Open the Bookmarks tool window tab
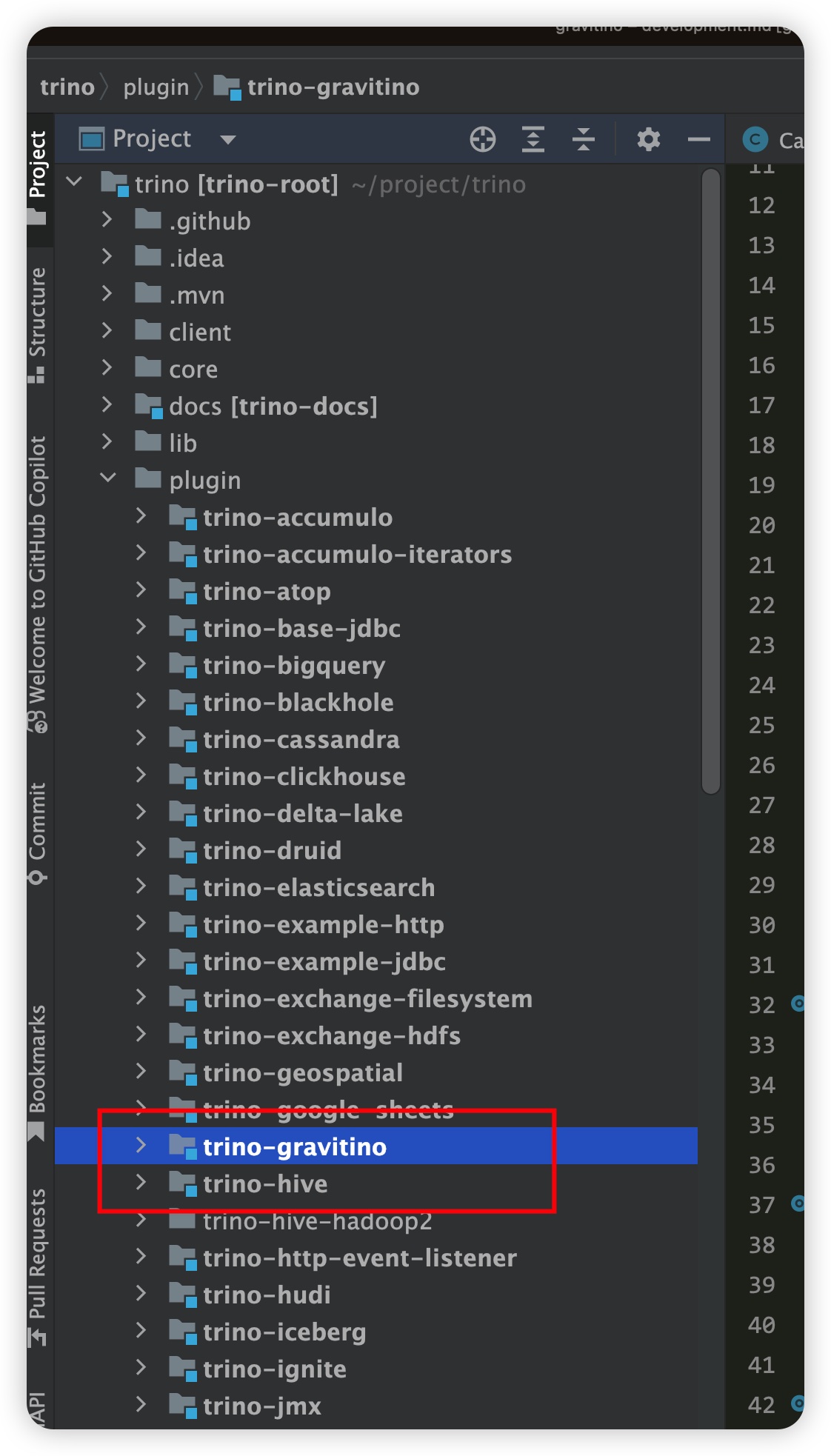The image size is (831, 1456). (x=37, y=1066)
